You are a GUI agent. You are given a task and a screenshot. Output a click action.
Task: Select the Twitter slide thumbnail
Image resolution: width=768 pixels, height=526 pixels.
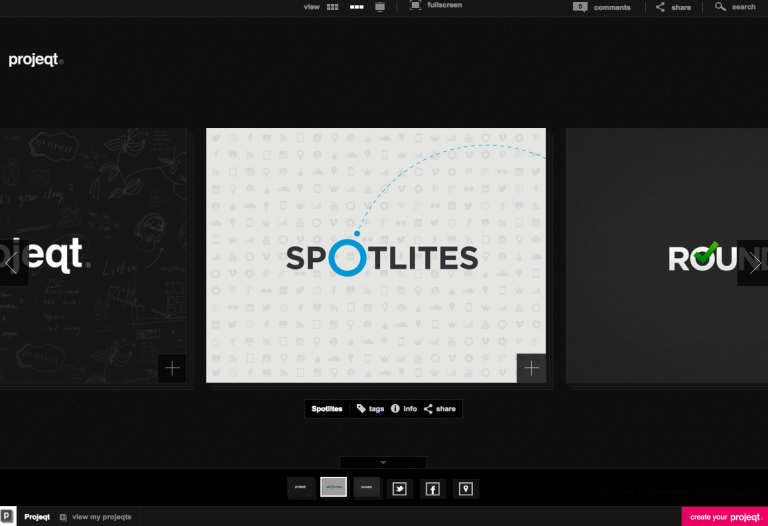pyautogui.click(x=400, y=488)
